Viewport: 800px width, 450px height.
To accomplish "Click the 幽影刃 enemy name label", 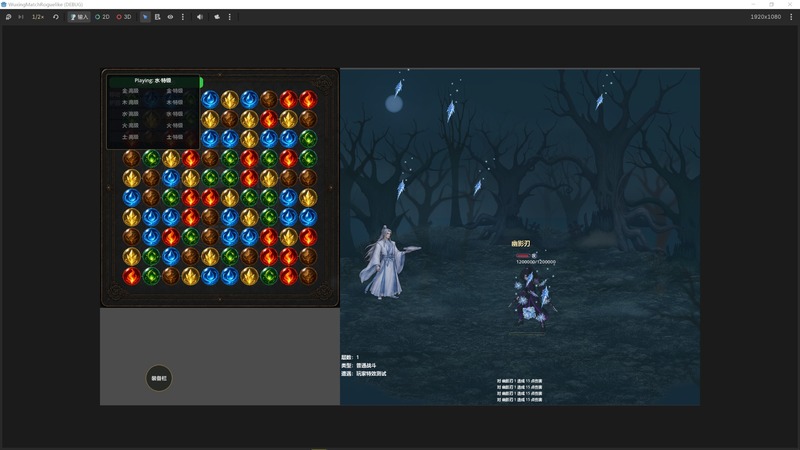I will [x=520, y=244].
